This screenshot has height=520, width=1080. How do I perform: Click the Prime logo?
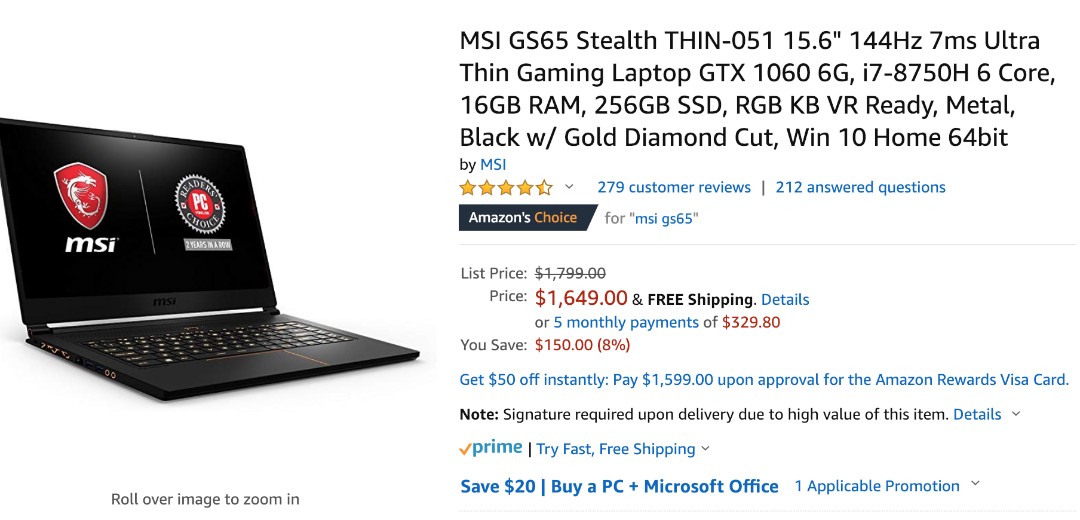point(491,448)
